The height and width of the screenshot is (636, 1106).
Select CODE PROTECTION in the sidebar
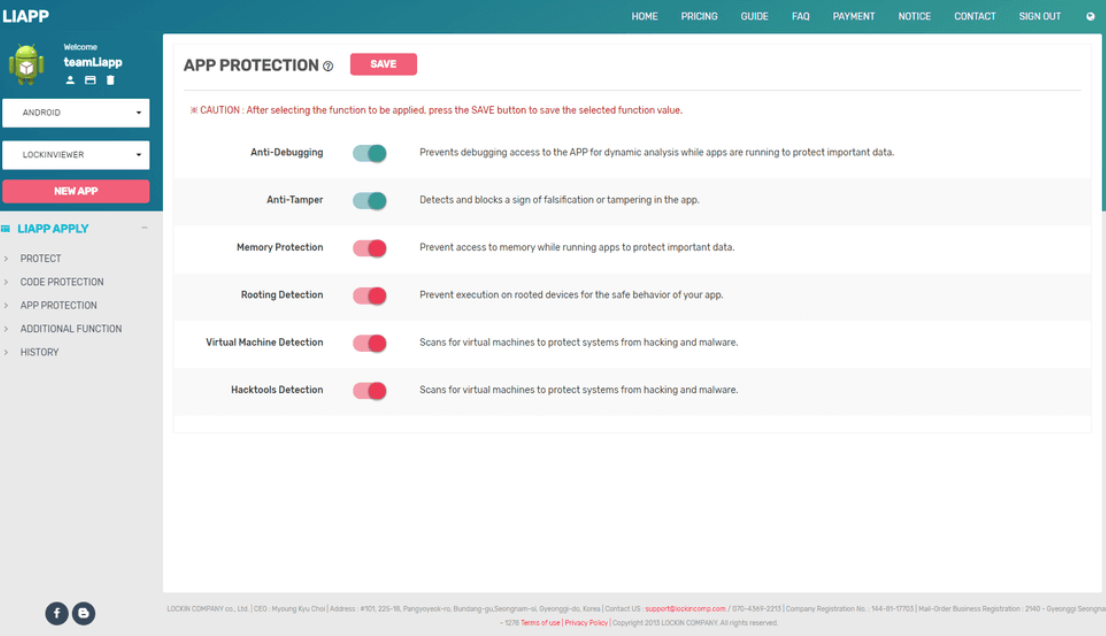tap(62, 282)
